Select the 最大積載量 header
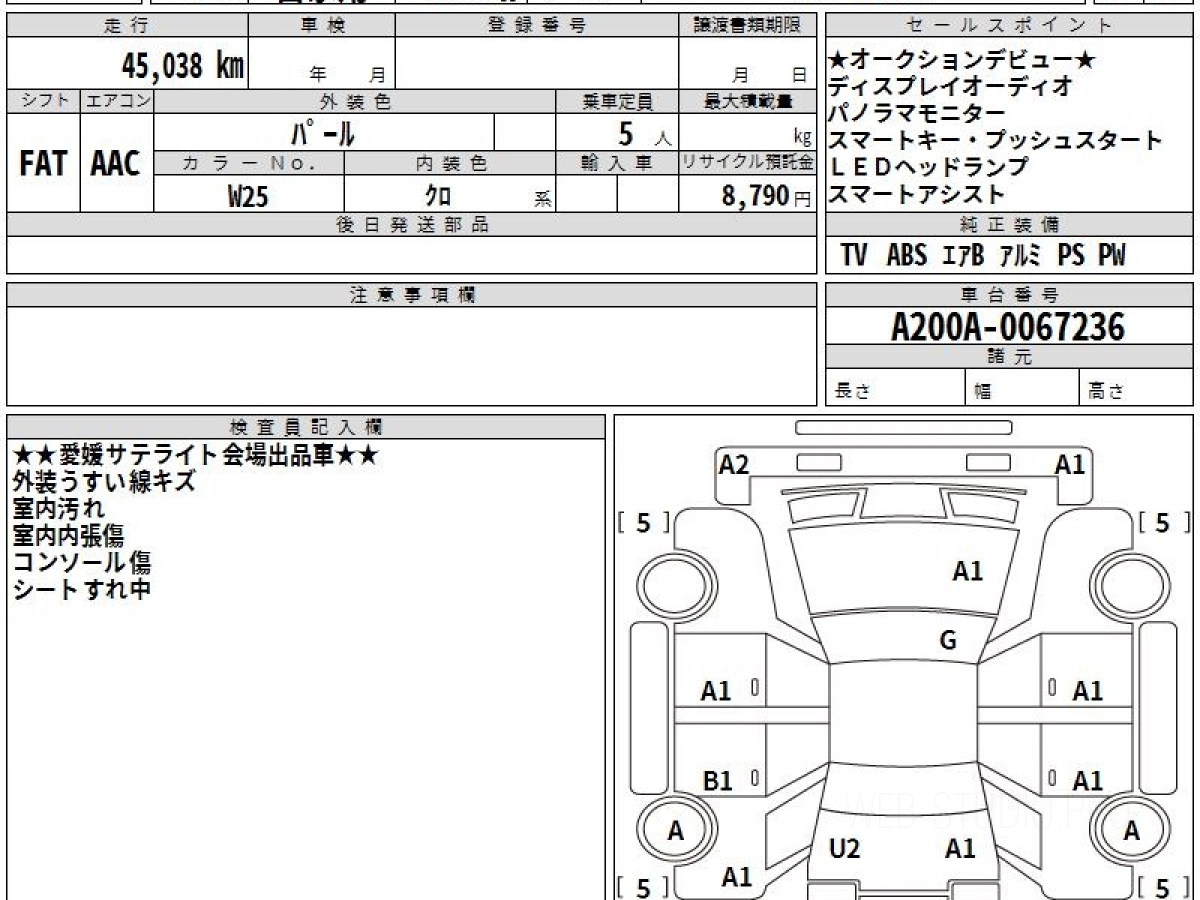The image size is (1200, 900). click(x=747, y=101)
